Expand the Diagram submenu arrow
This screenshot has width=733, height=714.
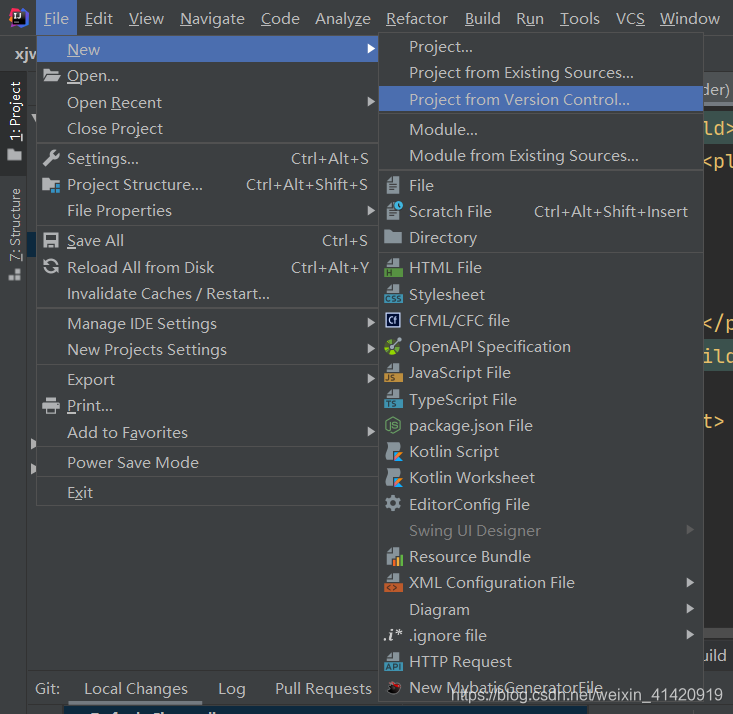pos(690,608)
